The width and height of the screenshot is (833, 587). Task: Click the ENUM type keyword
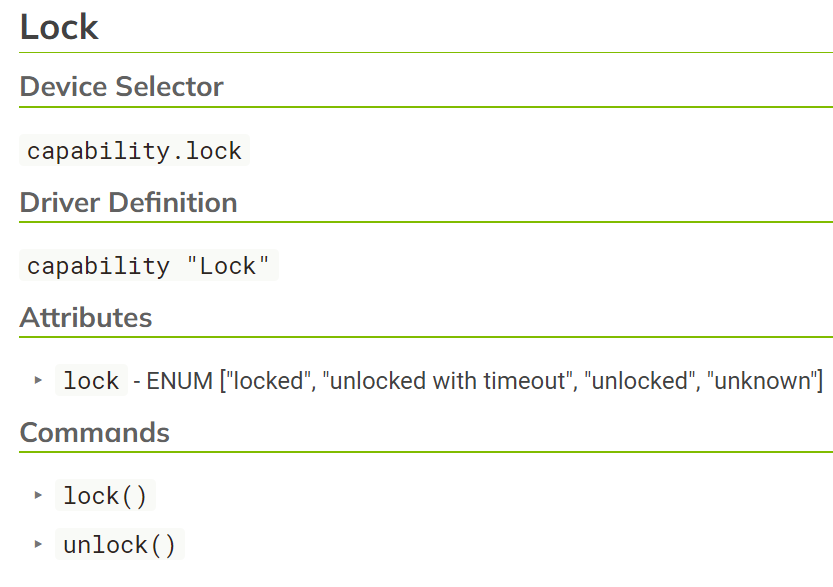180,381
